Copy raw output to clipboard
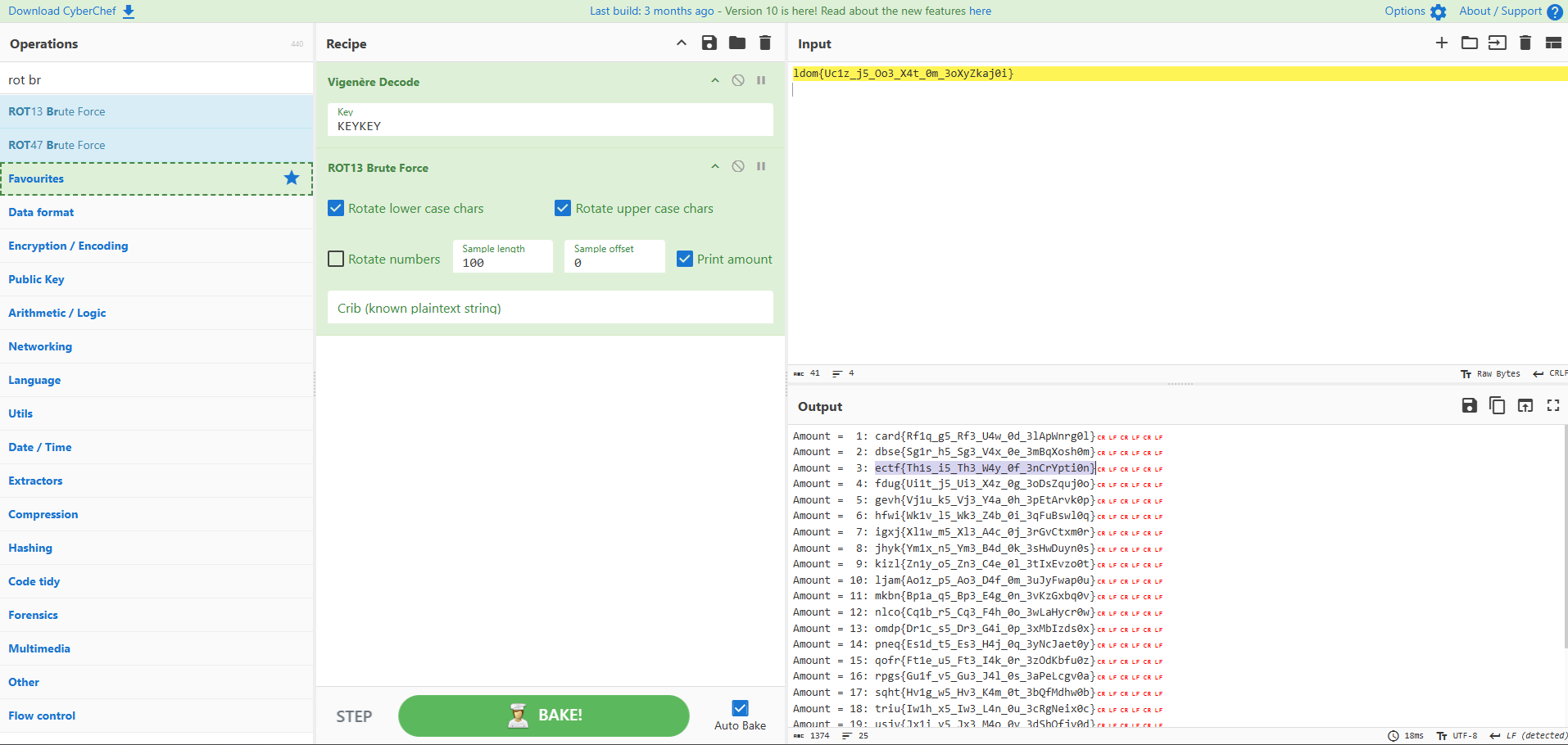 pyautogui.click(x=1498, y=405)
